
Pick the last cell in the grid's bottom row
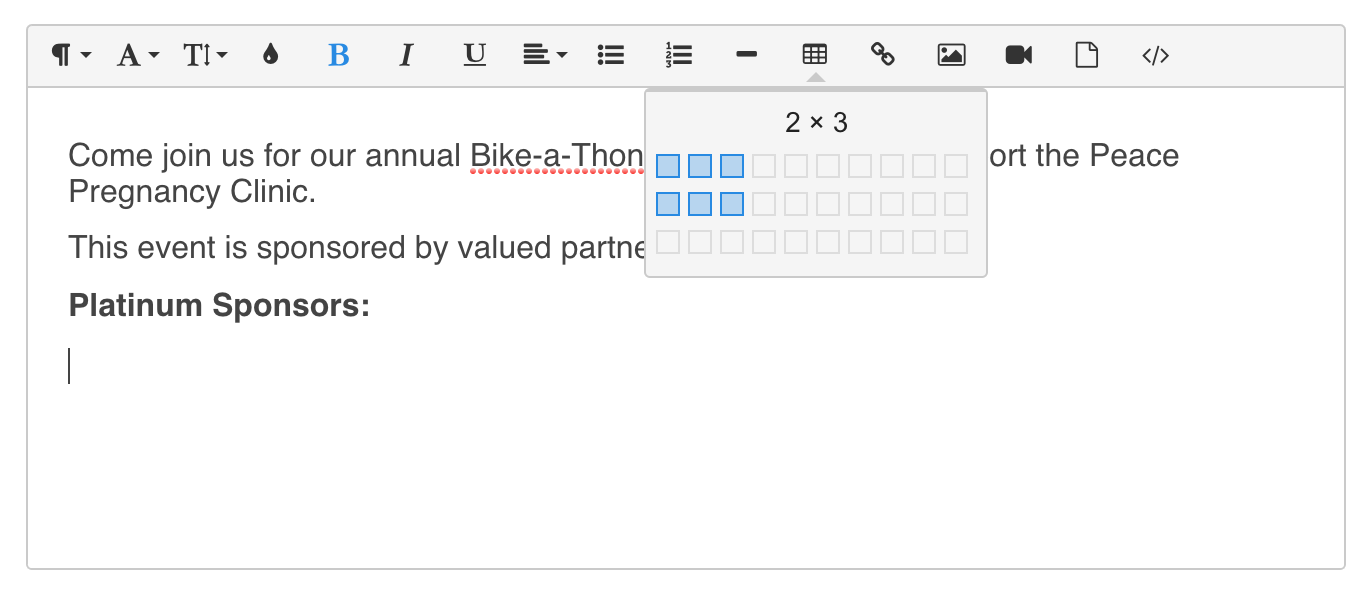click(x=956, y=242)
